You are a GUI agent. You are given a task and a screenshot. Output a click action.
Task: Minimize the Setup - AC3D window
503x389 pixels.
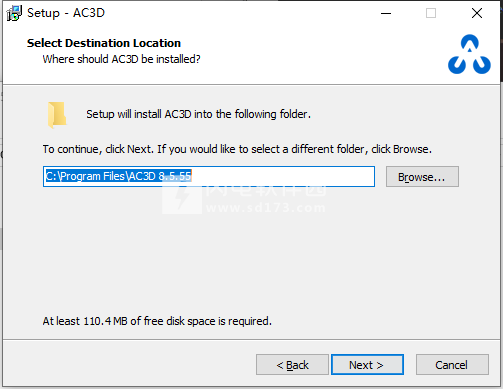[x=386, y=13]
